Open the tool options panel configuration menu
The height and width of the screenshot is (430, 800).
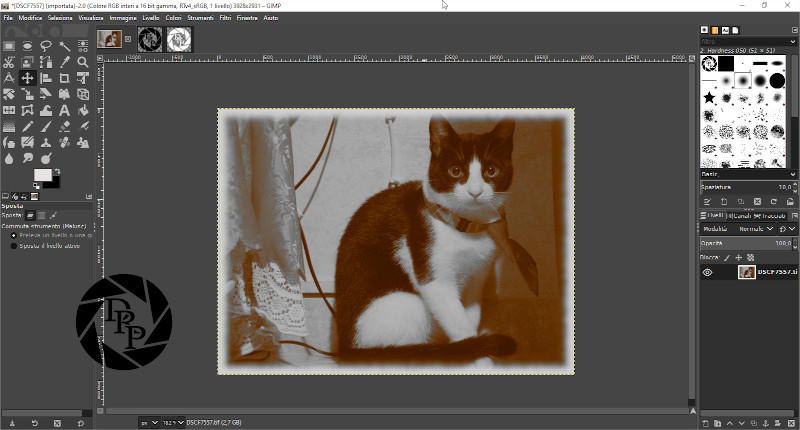point(89,196)
